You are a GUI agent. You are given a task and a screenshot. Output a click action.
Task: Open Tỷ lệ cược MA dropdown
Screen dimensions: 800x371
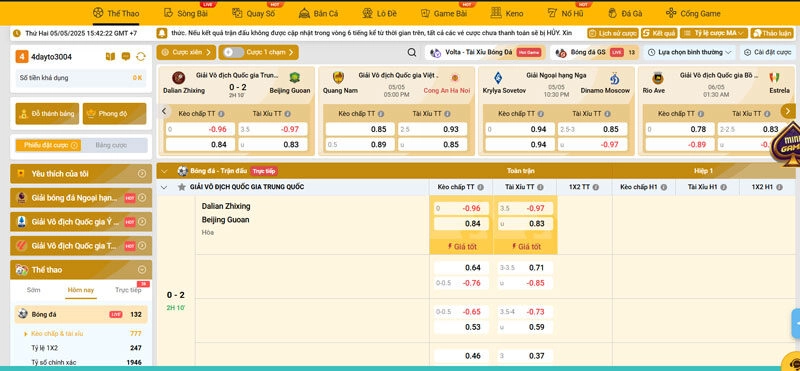pos(714,33)
